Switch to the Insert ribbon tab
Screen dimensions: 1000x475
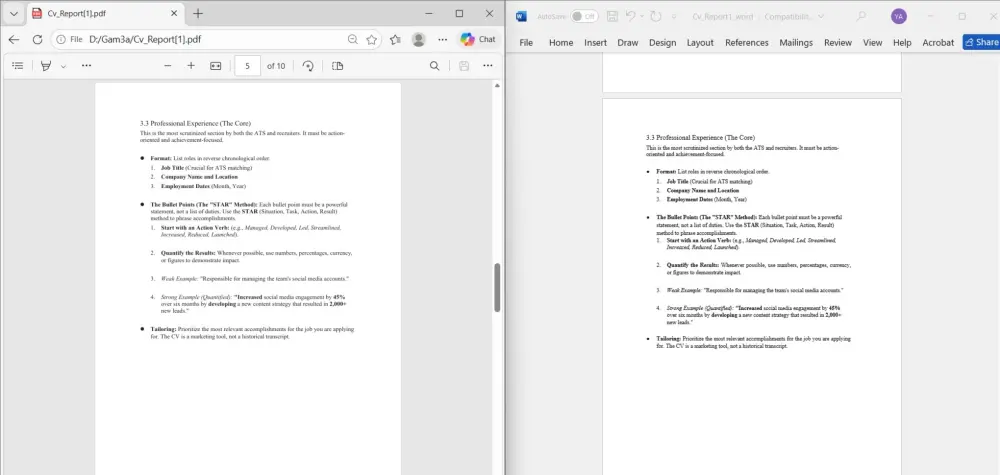(596, 43)
